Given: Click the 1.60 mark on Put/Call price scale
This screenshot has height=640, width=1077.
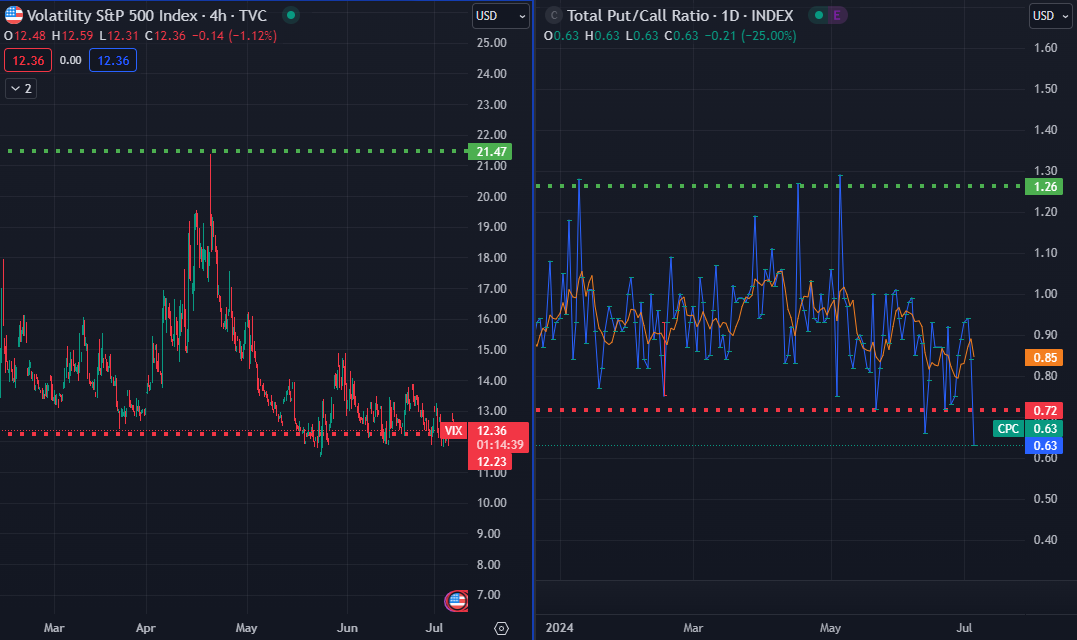Looking at the screenshot, I should pos(1045,47).
